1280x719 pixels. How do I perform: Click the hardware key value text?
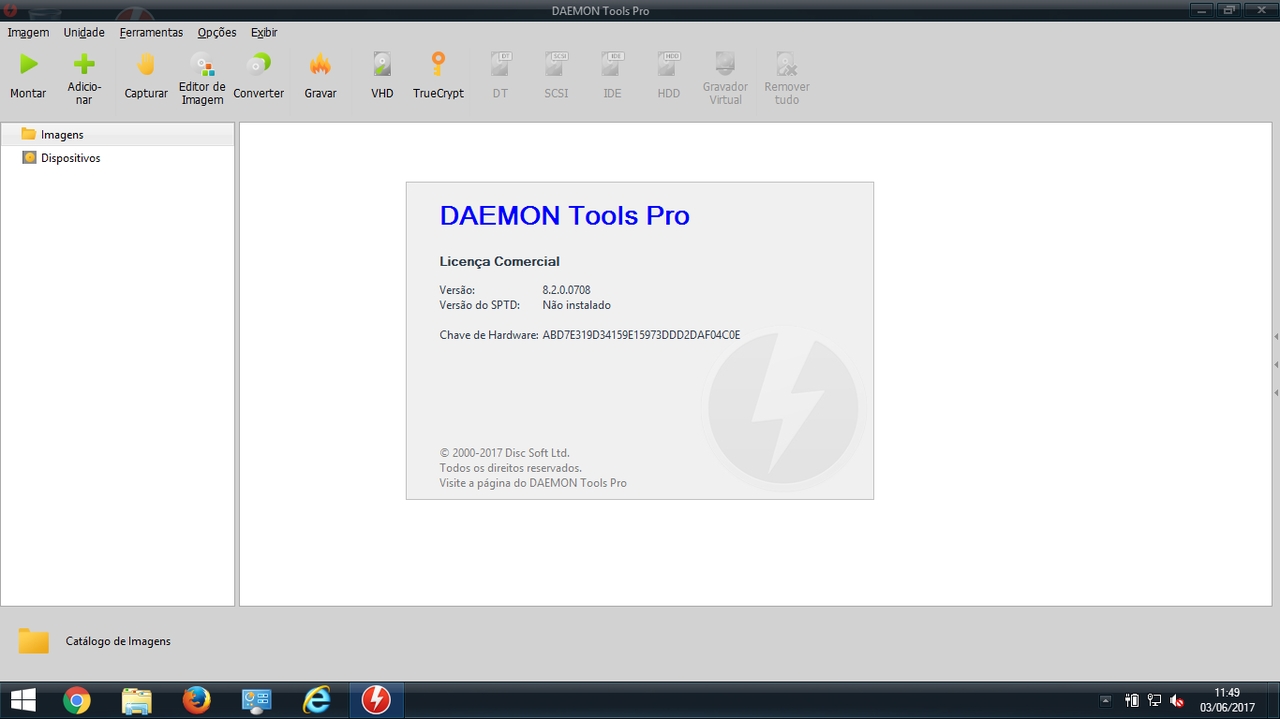(x=641, y=335)
